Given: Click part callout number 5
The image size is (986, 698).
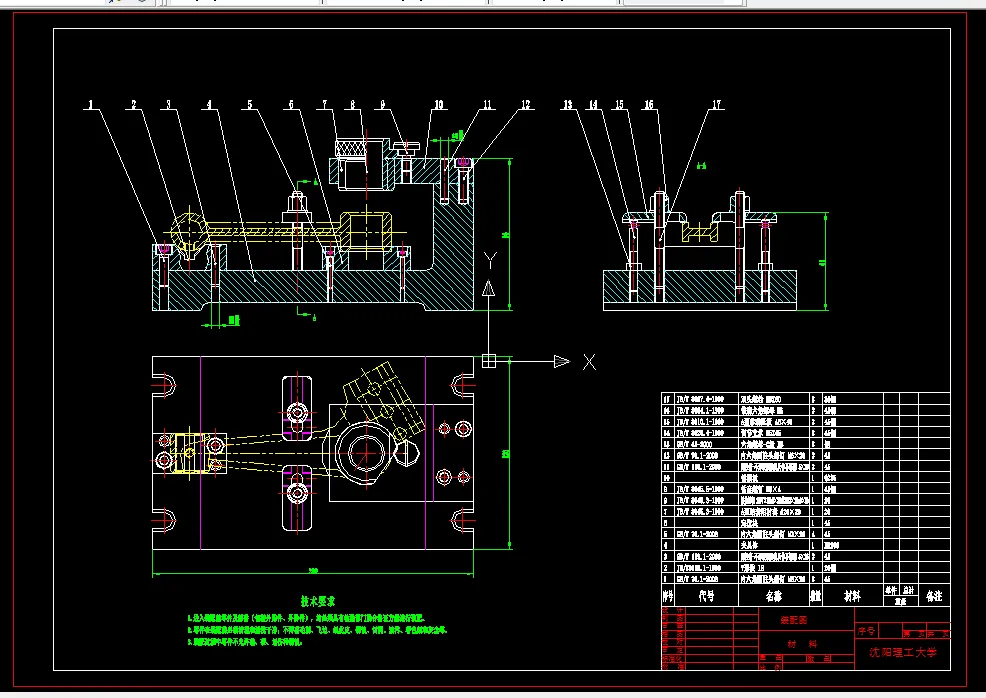Looking at the screenshot, I should pyautogui.click(x=250, y=104).
